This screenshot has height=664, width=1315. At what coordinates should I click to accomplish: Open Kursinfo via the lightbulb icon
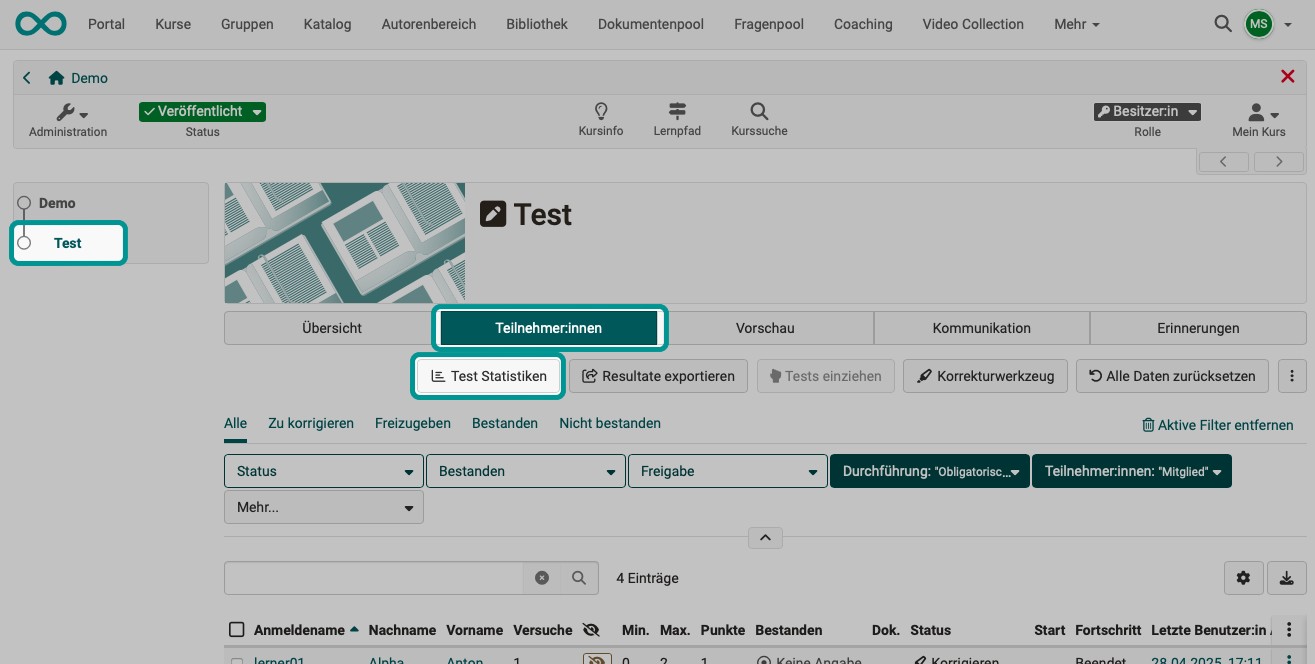[x=601, y=113]
